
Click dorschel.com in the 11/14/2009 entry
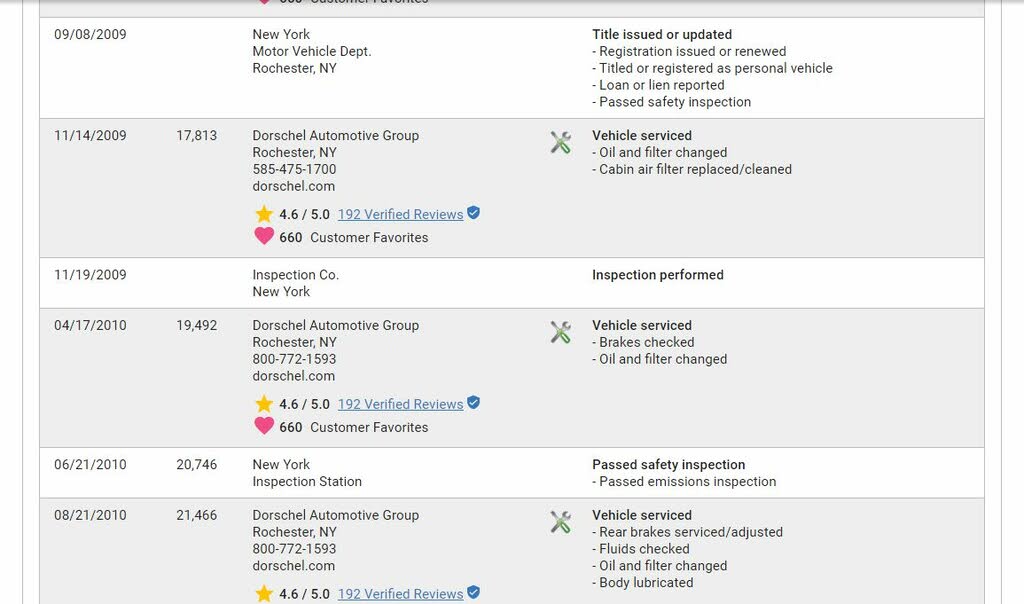(x=294, y=186)
